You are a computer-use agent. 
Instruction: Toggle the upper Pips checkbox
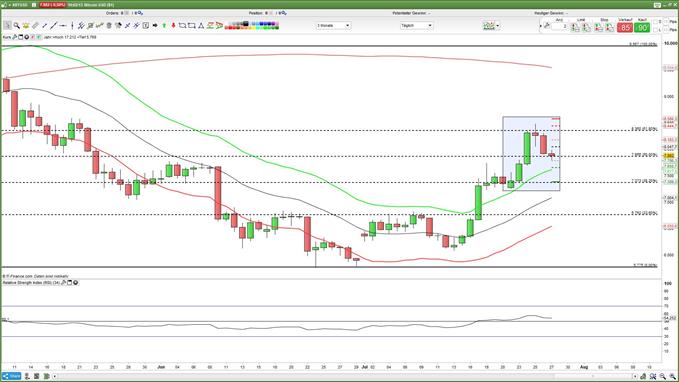[x=666, y=21]
